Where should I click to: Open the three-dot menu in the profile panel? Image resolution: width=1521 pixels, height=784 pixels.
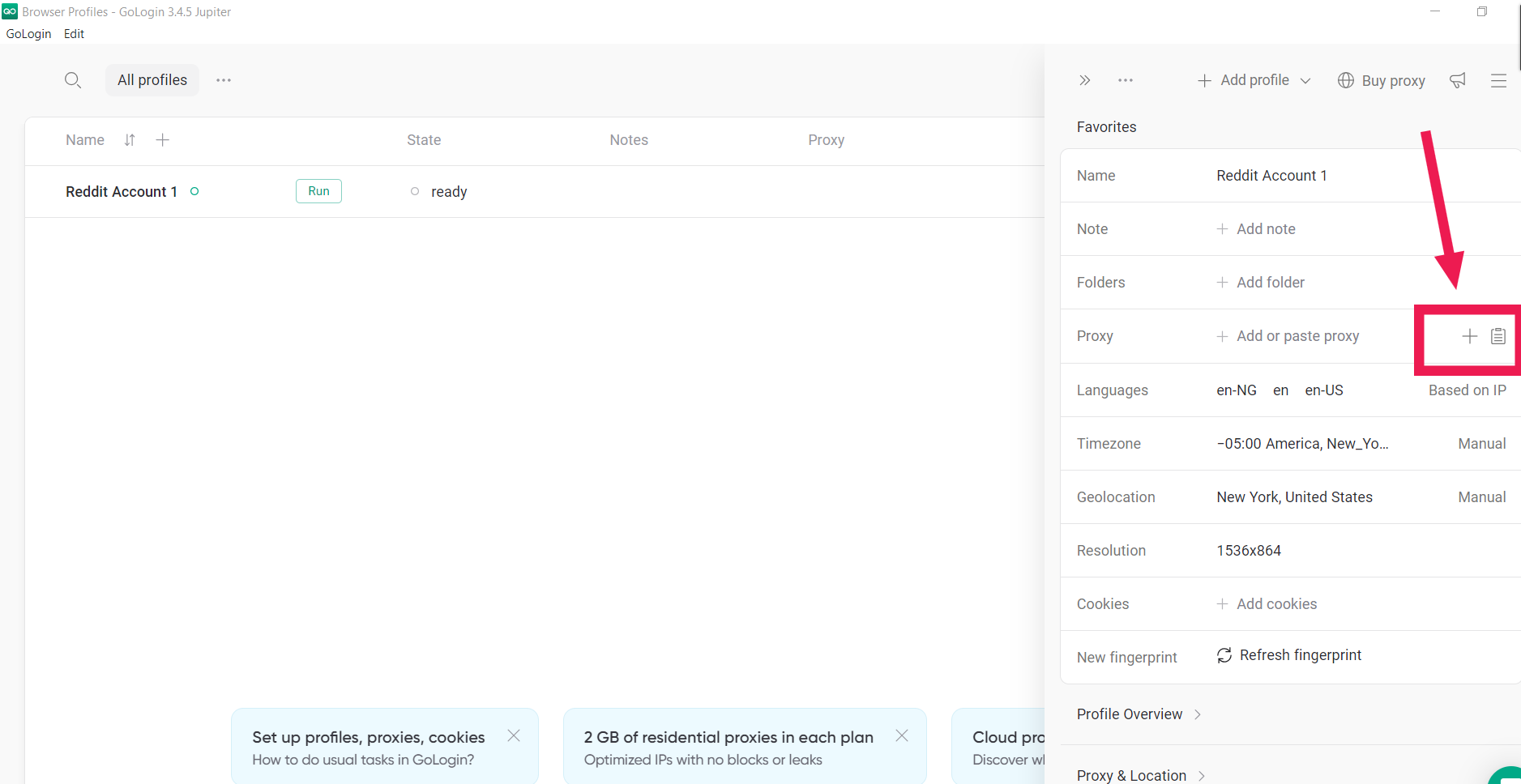1126,80
